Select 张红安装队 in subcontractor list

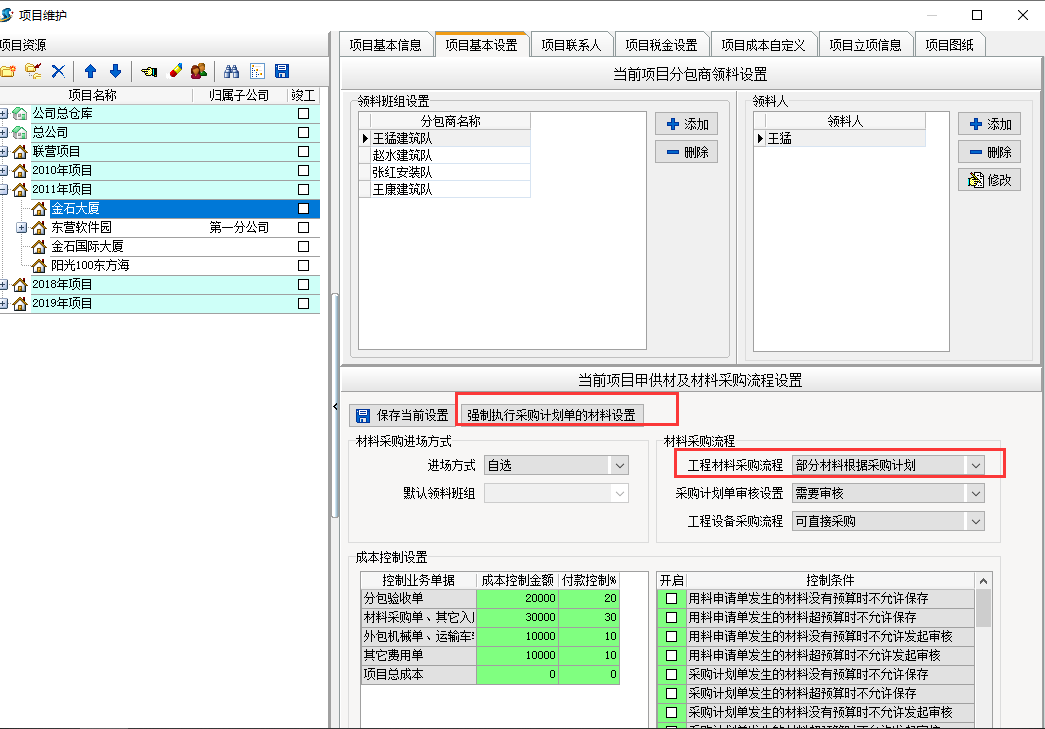(x=402, y=172)
